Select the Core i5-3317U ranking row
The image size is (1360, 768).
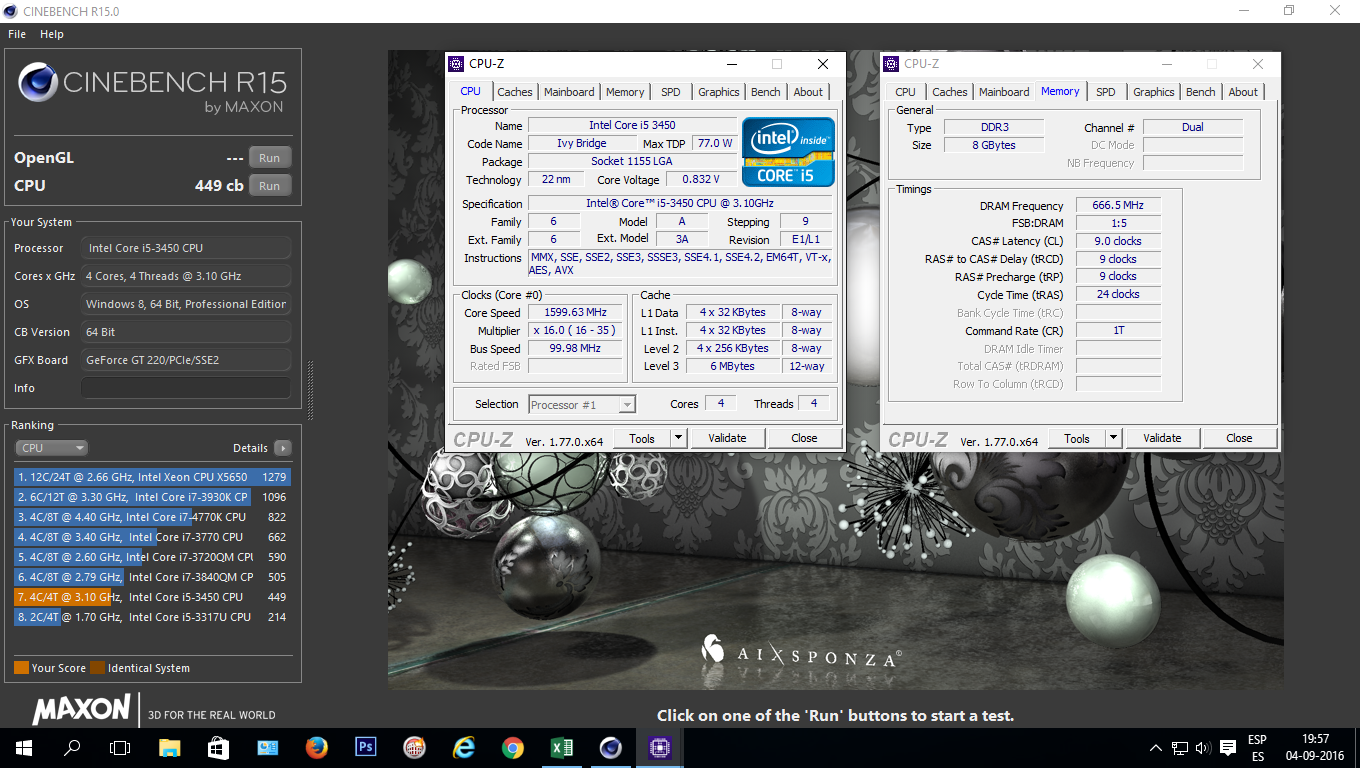(x=152, y=617)
